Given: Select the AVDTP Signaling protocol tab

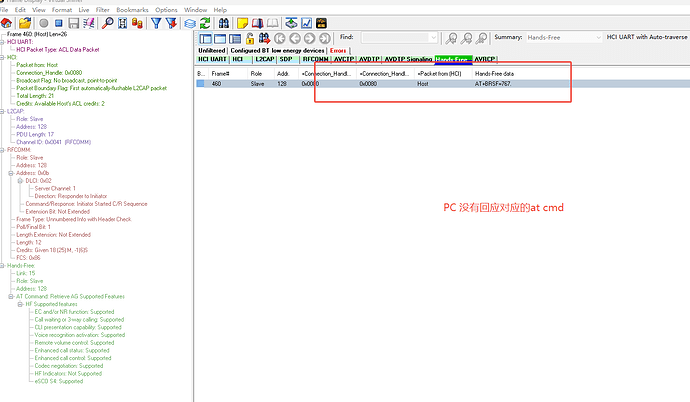Looking at the screenshot, I should [408, 59].
